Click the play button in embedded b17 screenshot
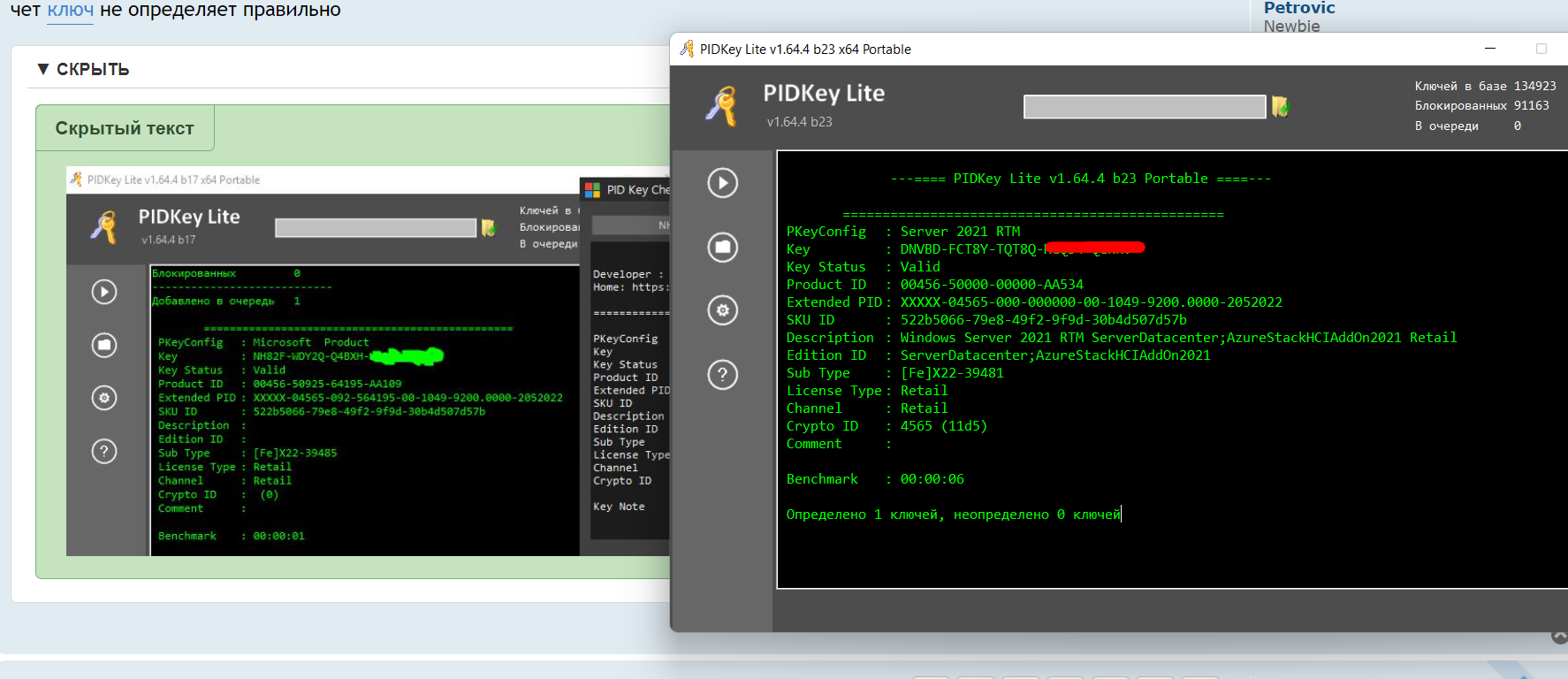This screenshot has width=1568, height=679. point(104,292)
